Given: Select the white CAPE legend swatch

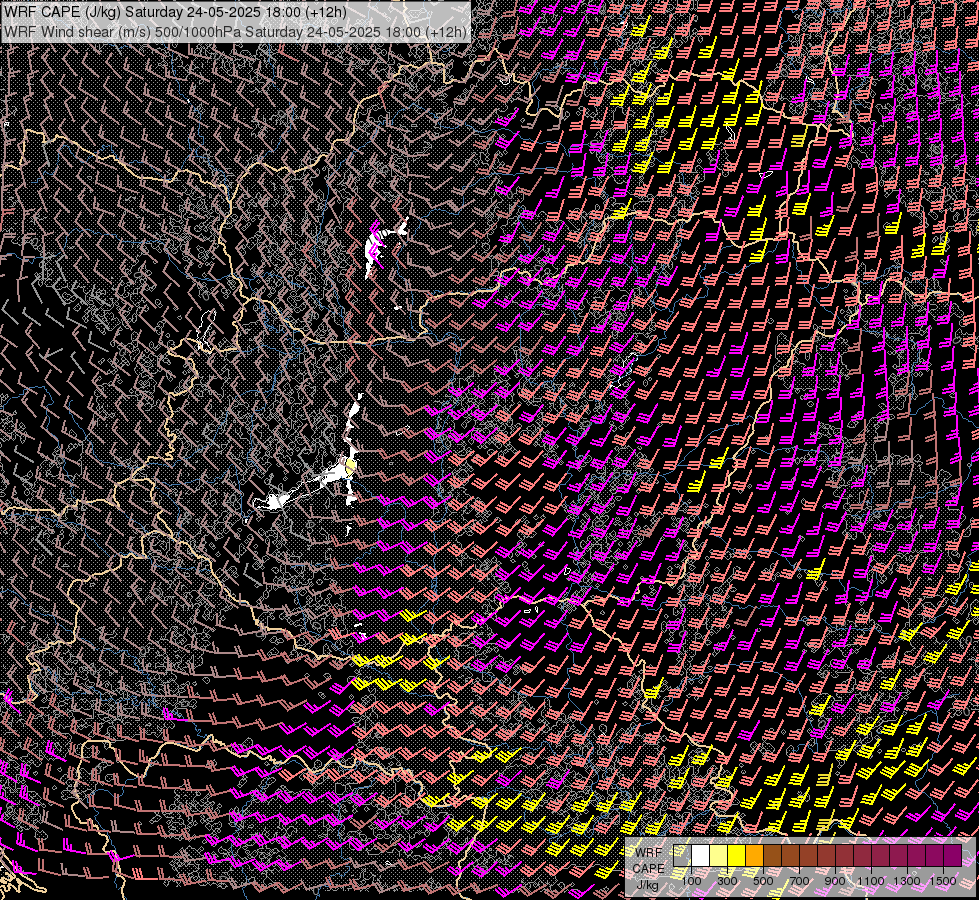Looking at the screenshot, I should coord(701,855).
